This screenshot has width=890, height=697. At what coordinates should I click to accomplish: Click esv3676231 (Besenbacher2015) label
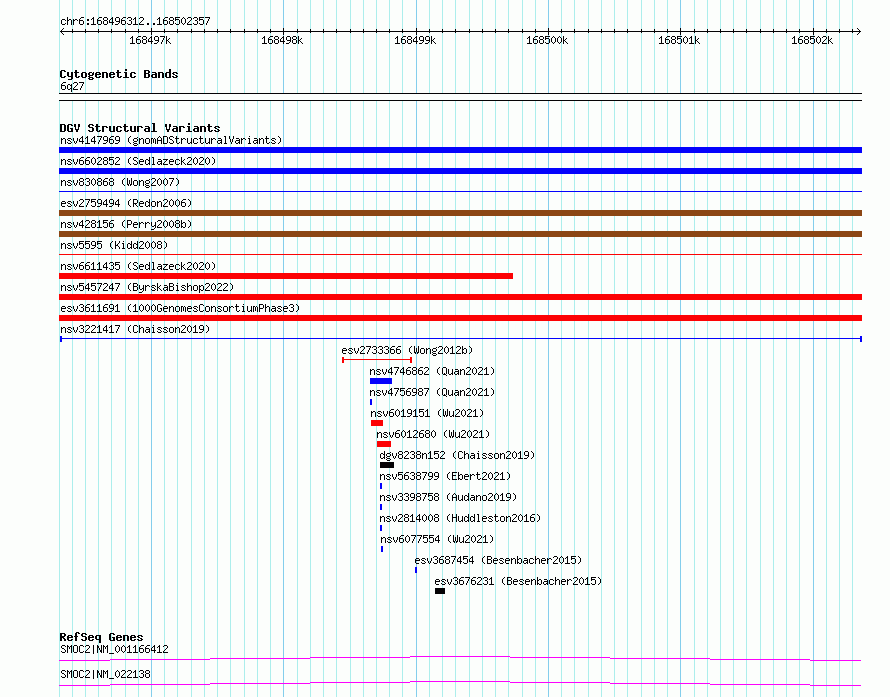(518, 581)
